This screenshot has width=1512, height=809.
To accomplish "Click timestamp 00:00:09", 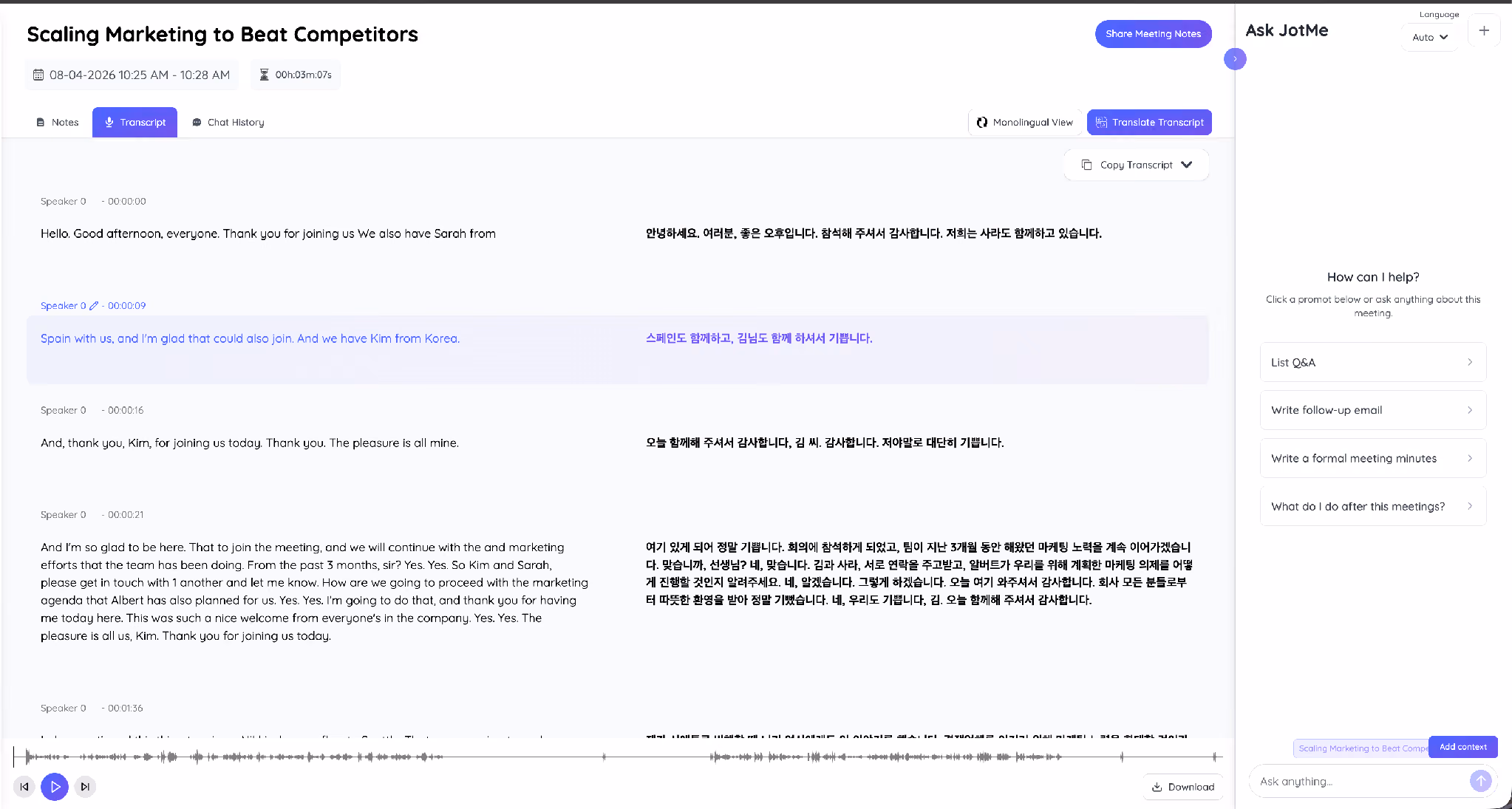I will pyautogui.click(x=126, y=306).
